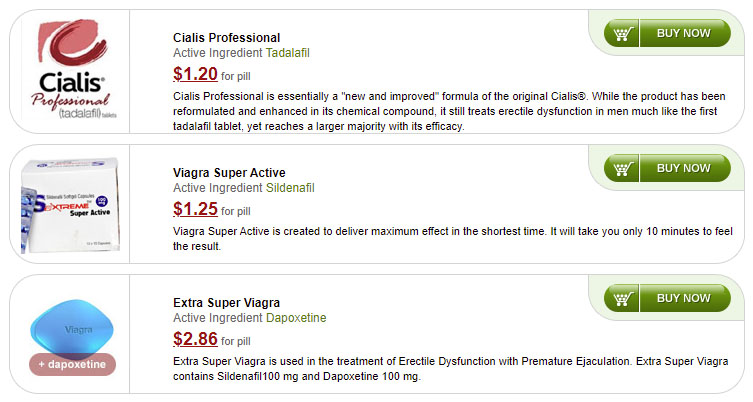Click the Cialis Professional description text
Screen dimensions: 753x402
(449, 111)
